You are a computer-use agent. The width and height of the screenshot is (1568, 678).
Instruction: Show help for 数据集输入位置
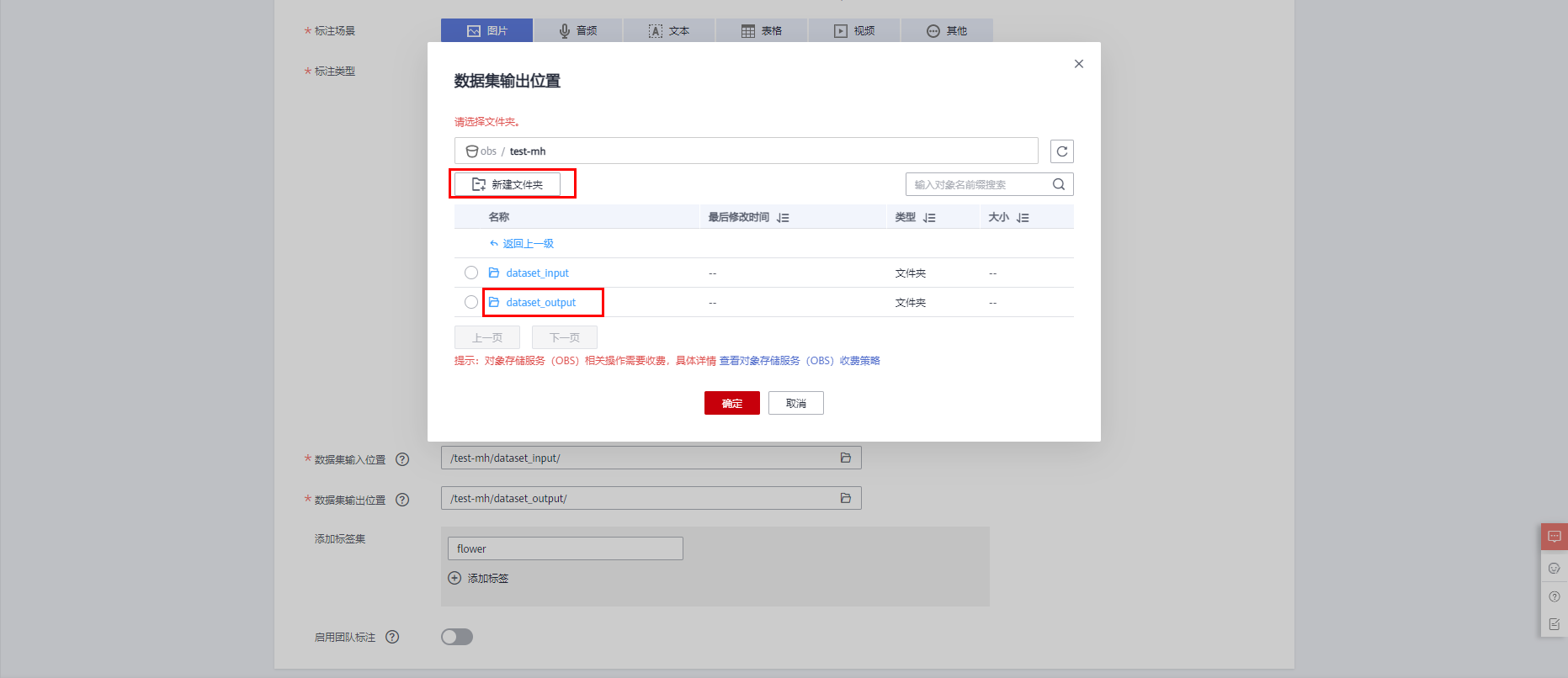click(402, 459)
